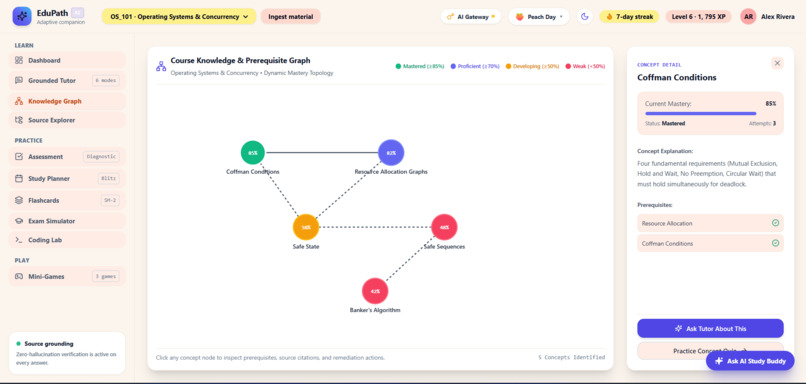This screenshot has width=806, height=384.
Task: Open the AR user avatar
Action: tap(748, 16)
